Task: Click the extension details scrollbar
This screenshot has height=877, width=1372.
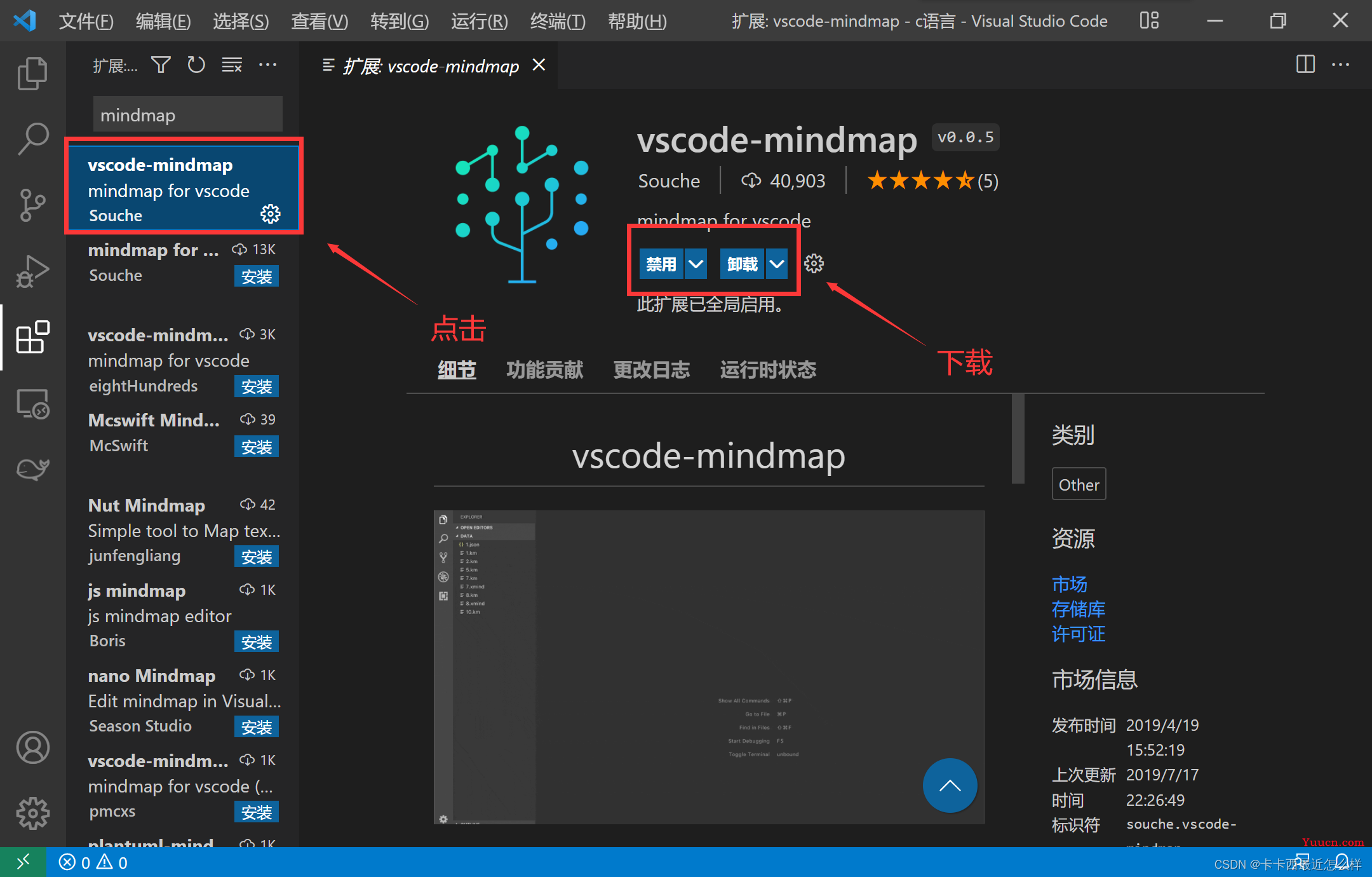Action: tap(1018, 438)
